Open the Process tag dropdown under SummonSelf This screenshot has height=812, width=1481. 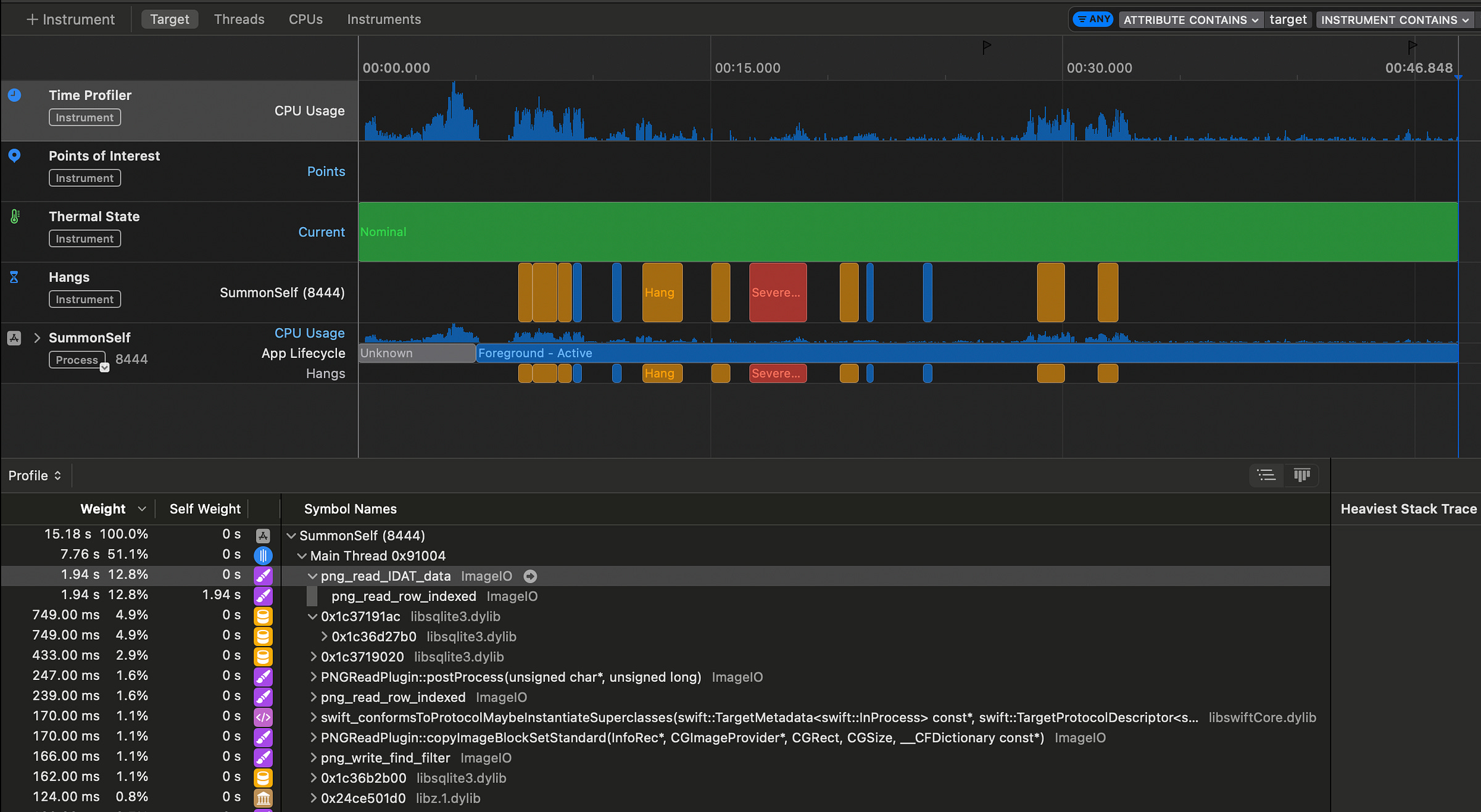[x=104, y=367]
